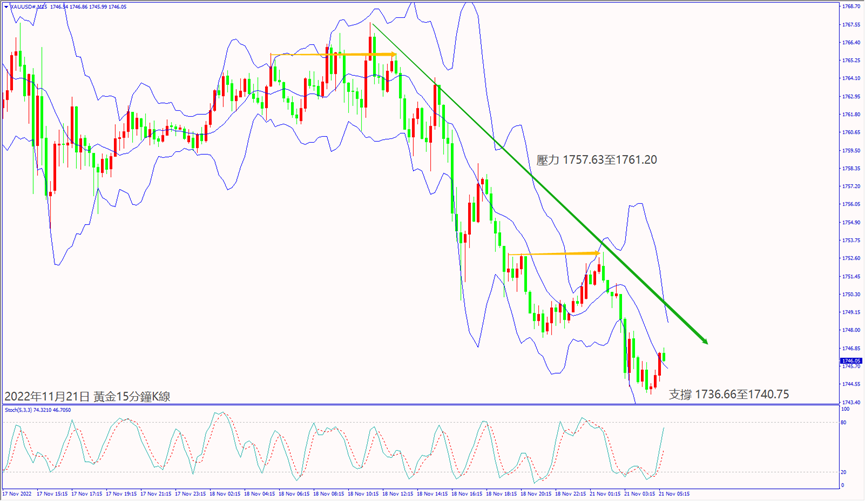This screenshot has height=501, width=865.
Task: Click the 17 Nov 2022 time label
Action: [18, 494]
